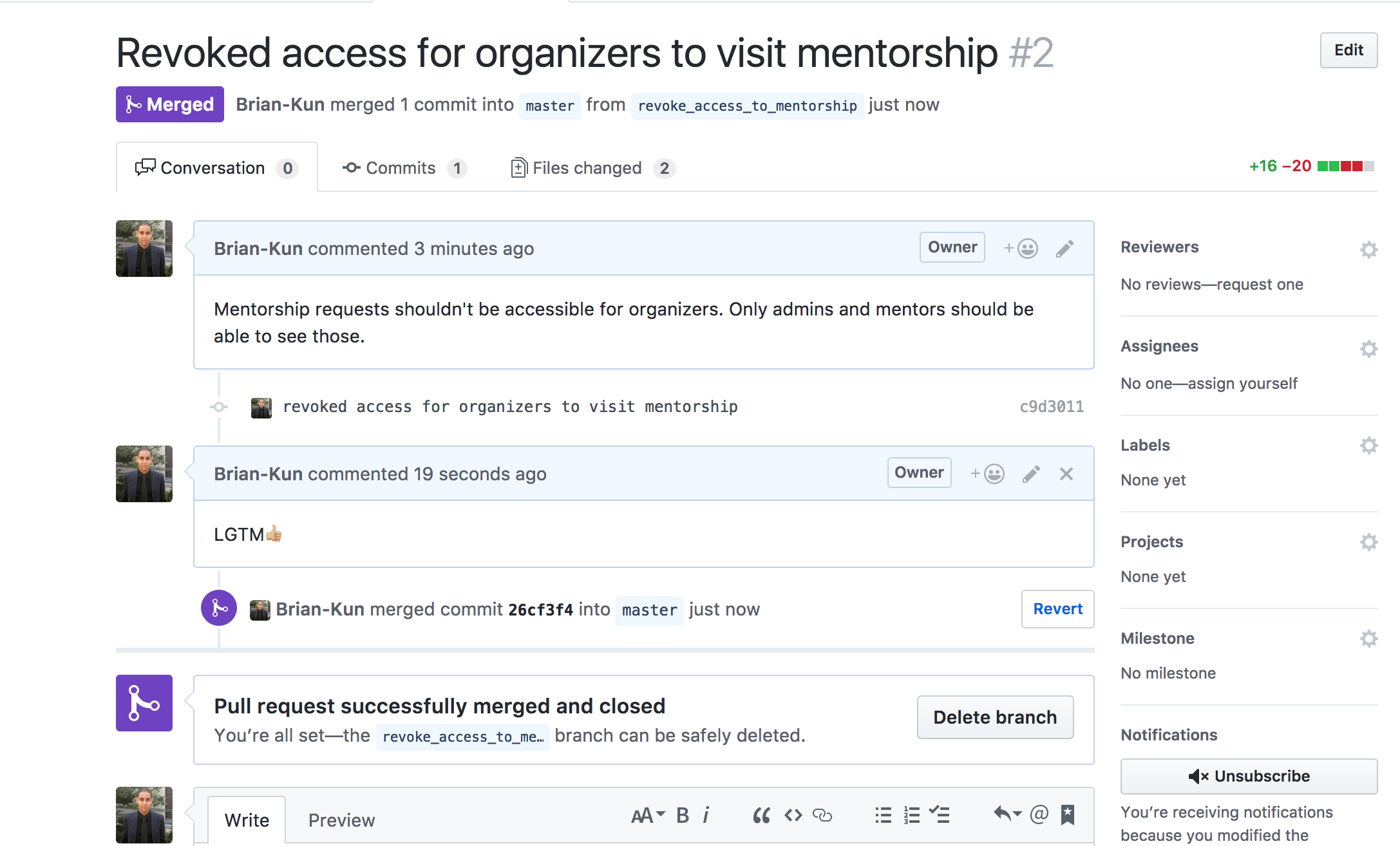This screenshot has height=846, width=1400.
Task: Switch to the Preview tab
Action: click(341, 820)
